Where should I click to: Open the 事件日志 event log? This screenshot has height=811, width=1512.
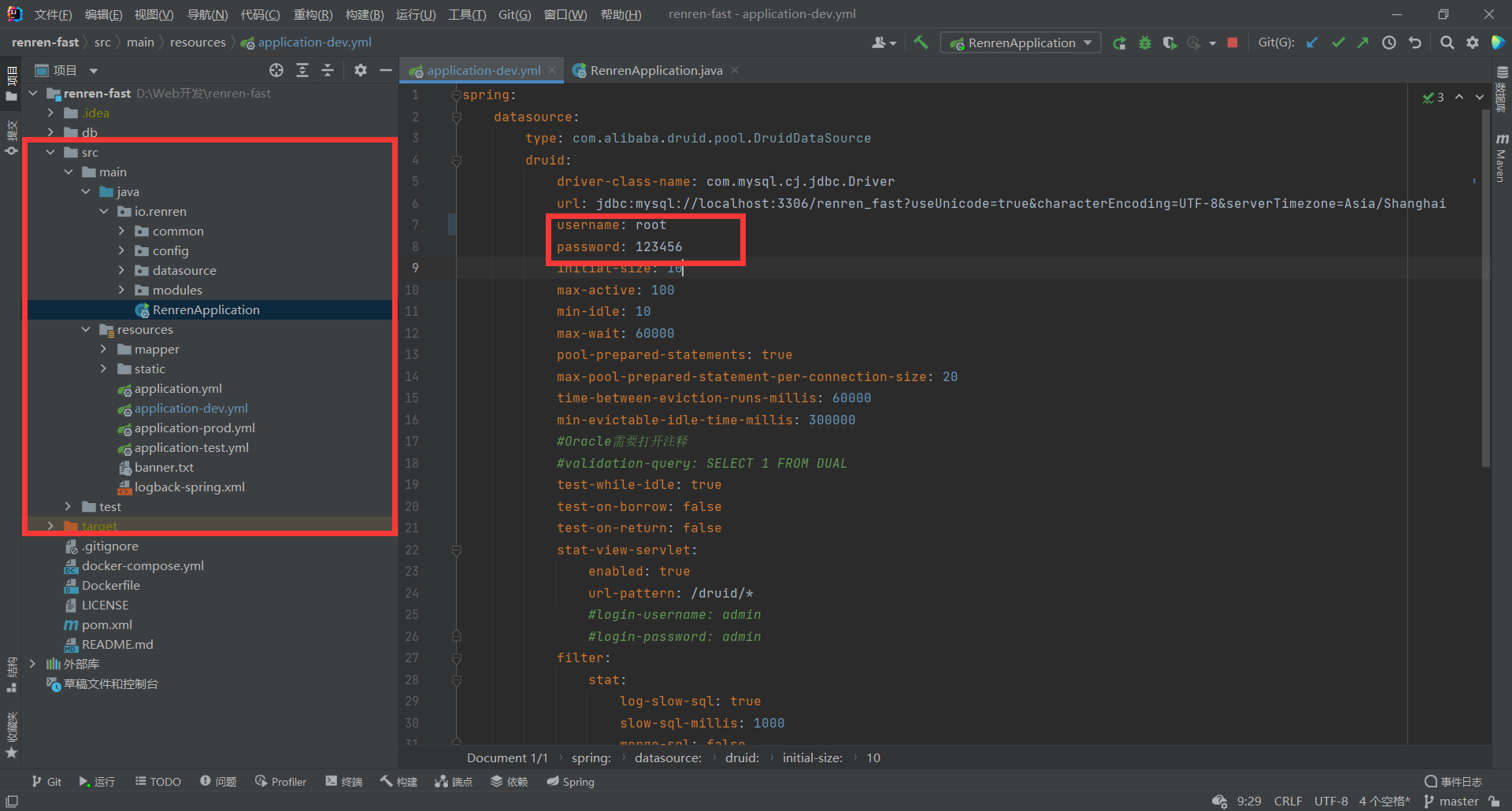click(1453, 781)
